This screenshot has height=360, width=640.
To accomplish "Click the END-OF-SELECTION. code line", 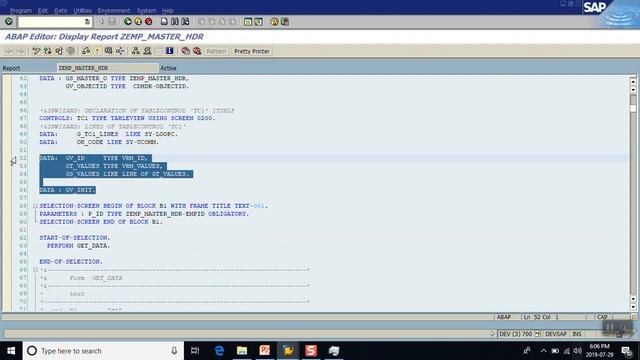I will point(71,262).
